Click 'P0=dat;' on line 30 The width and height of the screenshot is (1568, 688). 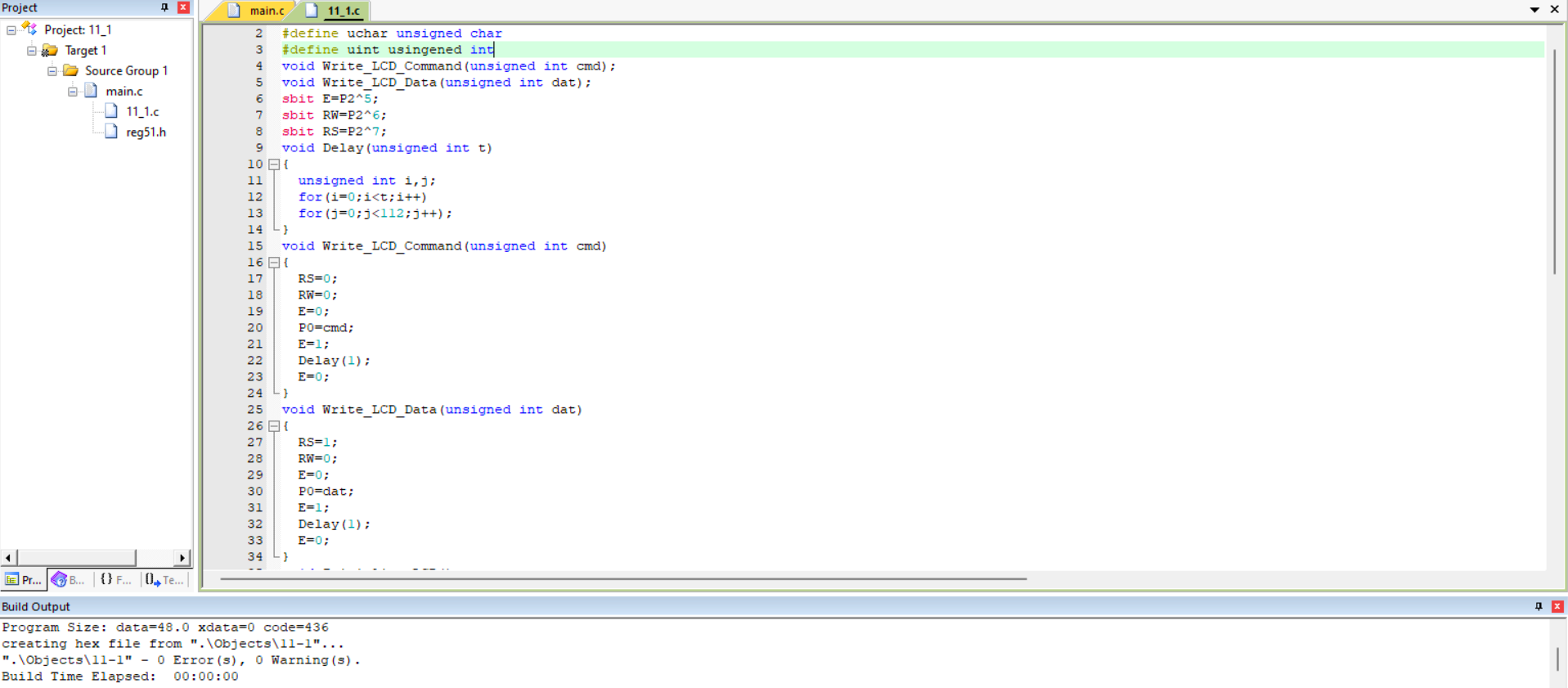326,492
